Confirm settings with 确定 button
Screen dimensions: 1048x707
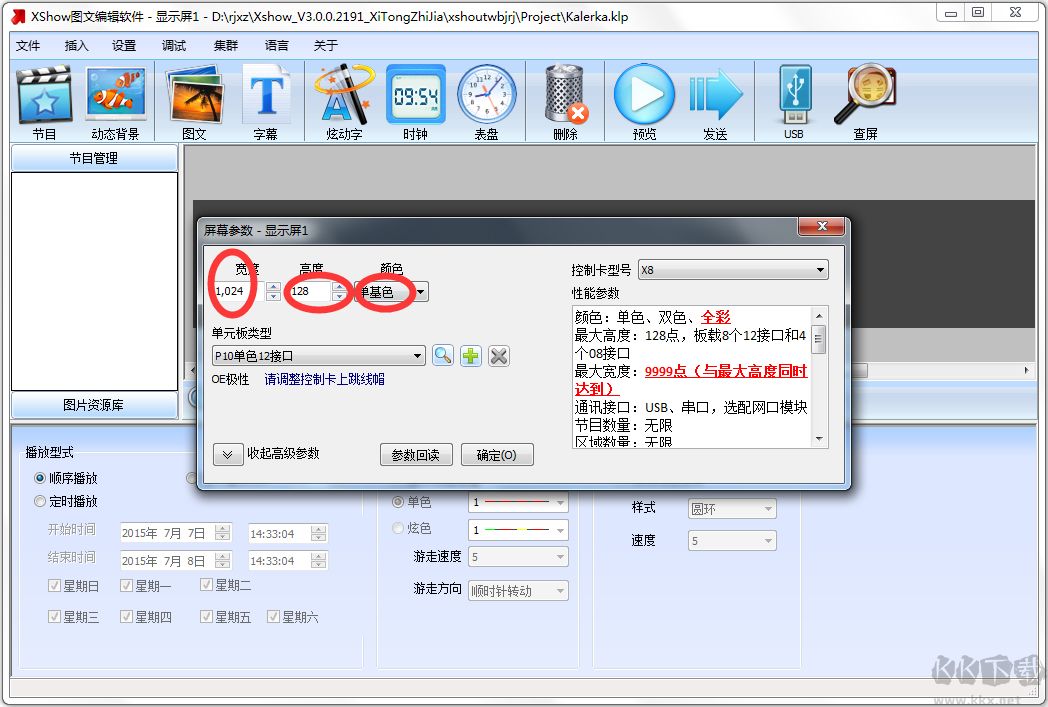[497, 454]
